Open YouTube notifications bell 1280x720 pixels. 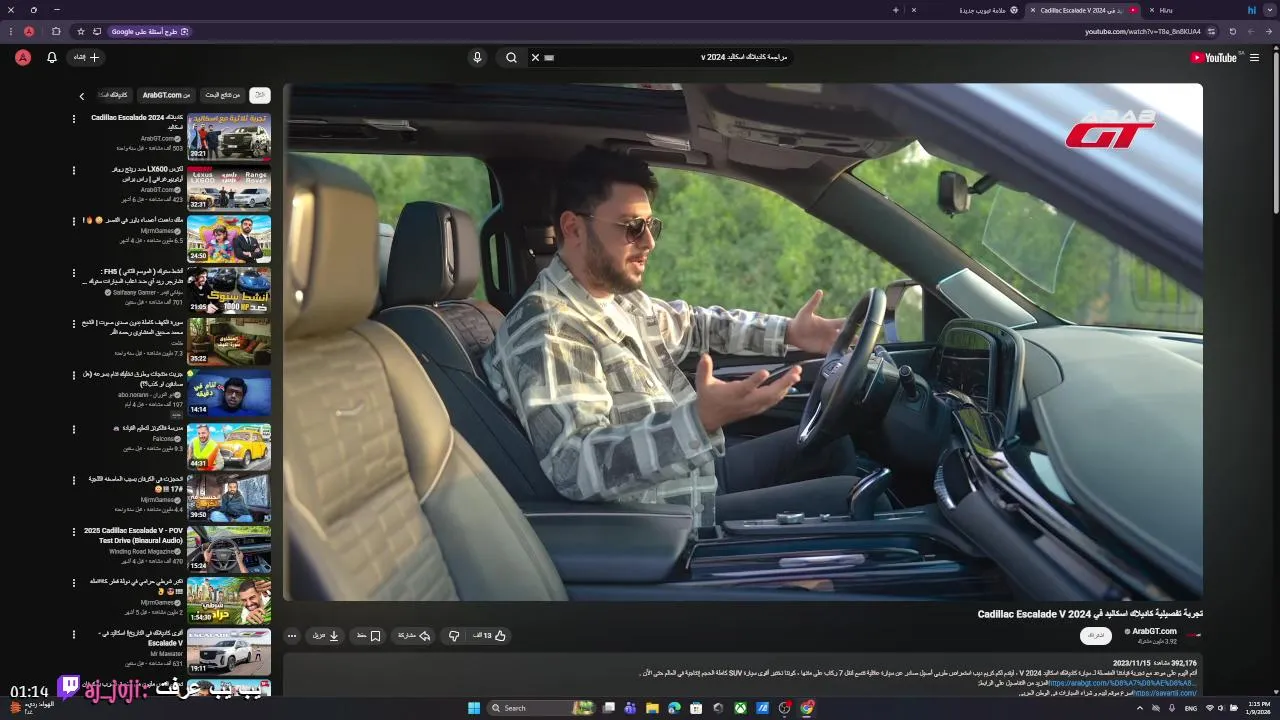coord(52,58)
